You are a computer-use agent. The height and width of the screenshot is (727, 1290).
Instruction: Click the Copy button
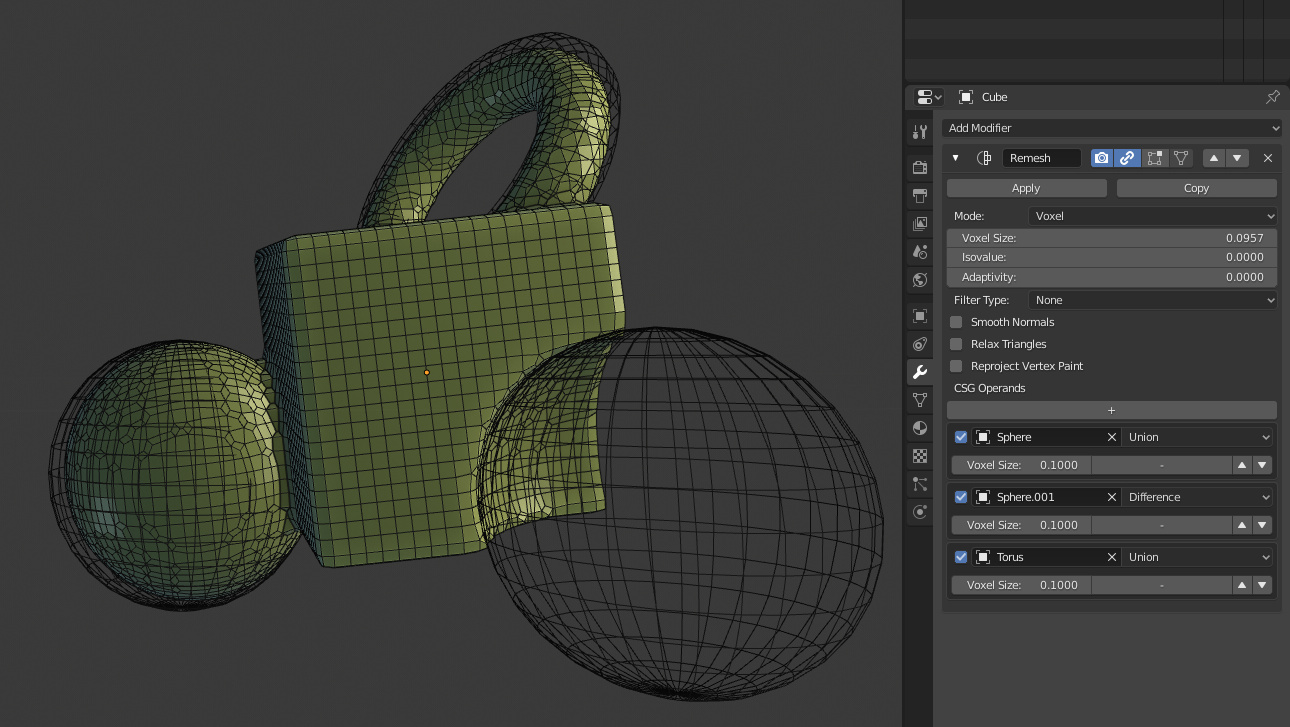[1197, 188]
